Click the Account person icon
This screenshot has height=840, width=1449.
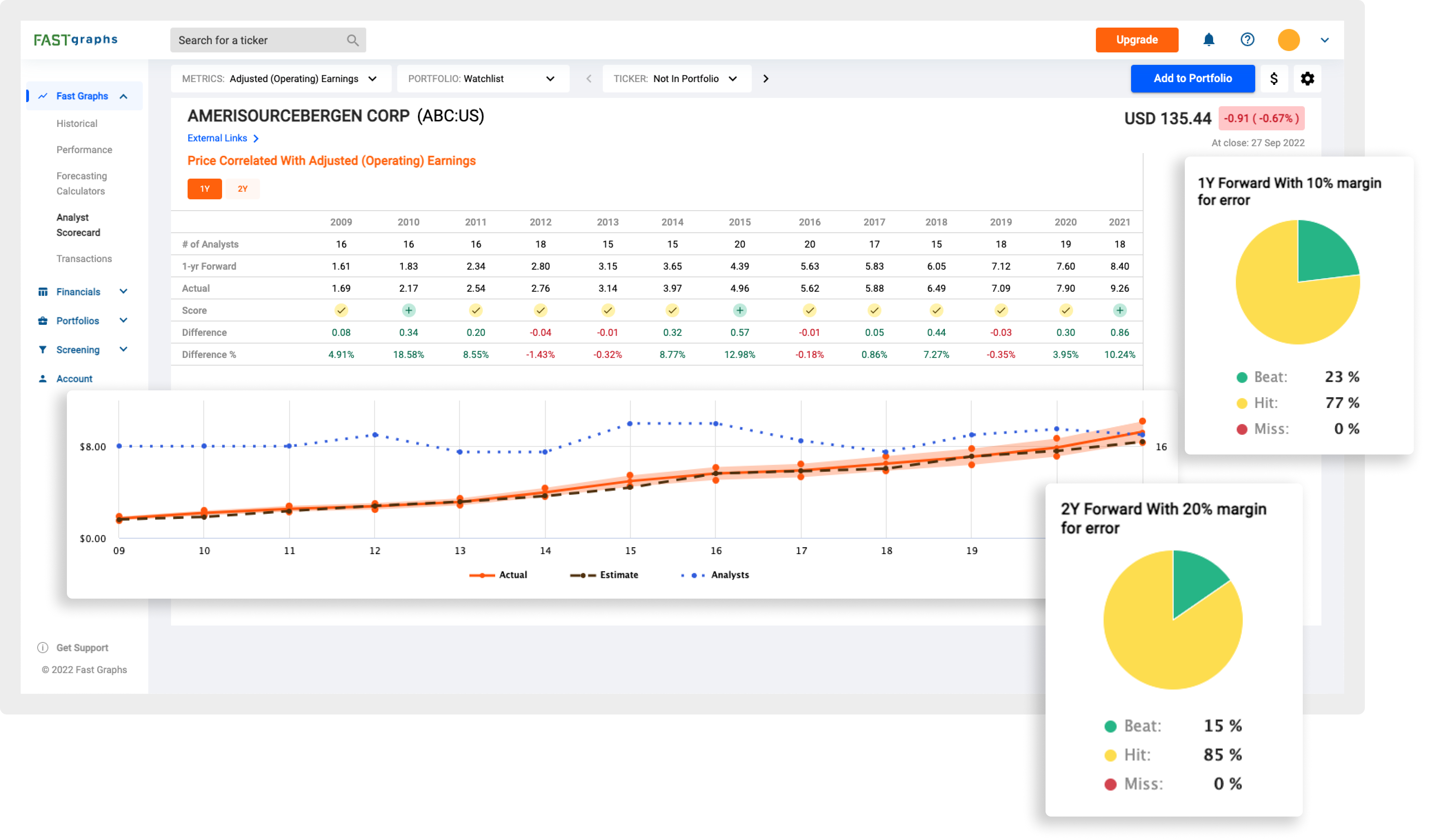coord(42,378)
